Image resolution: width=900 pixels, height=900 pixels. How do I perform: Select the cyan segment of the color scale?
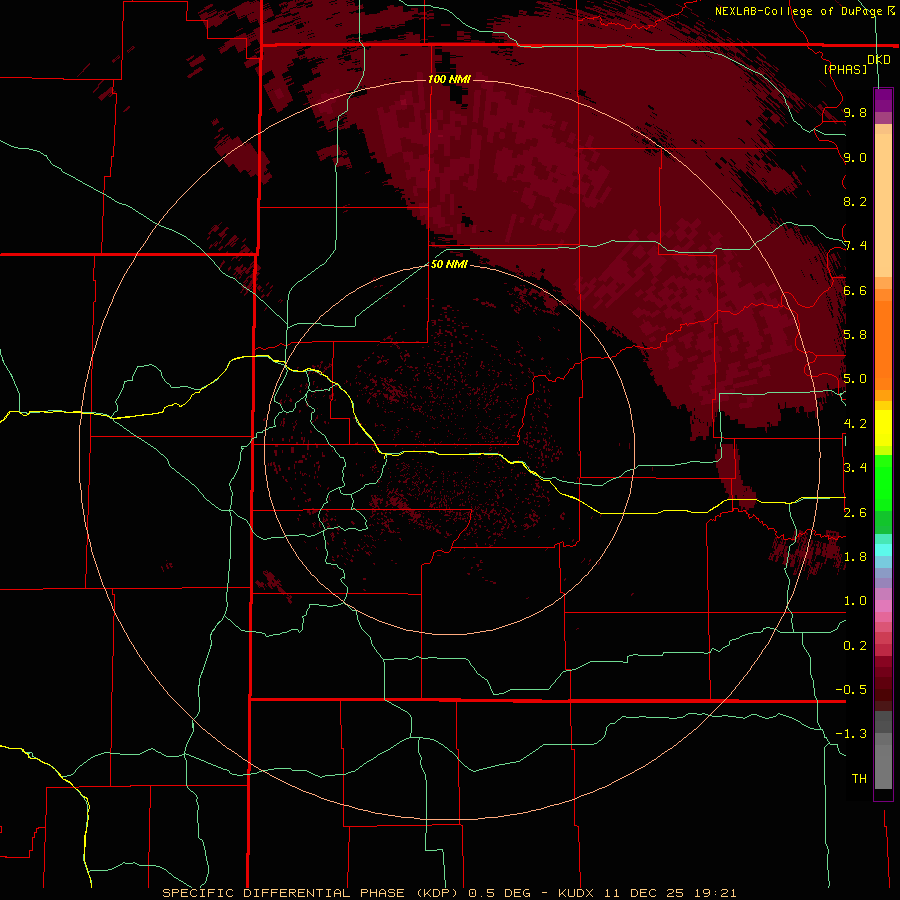[x=883, y=550]
